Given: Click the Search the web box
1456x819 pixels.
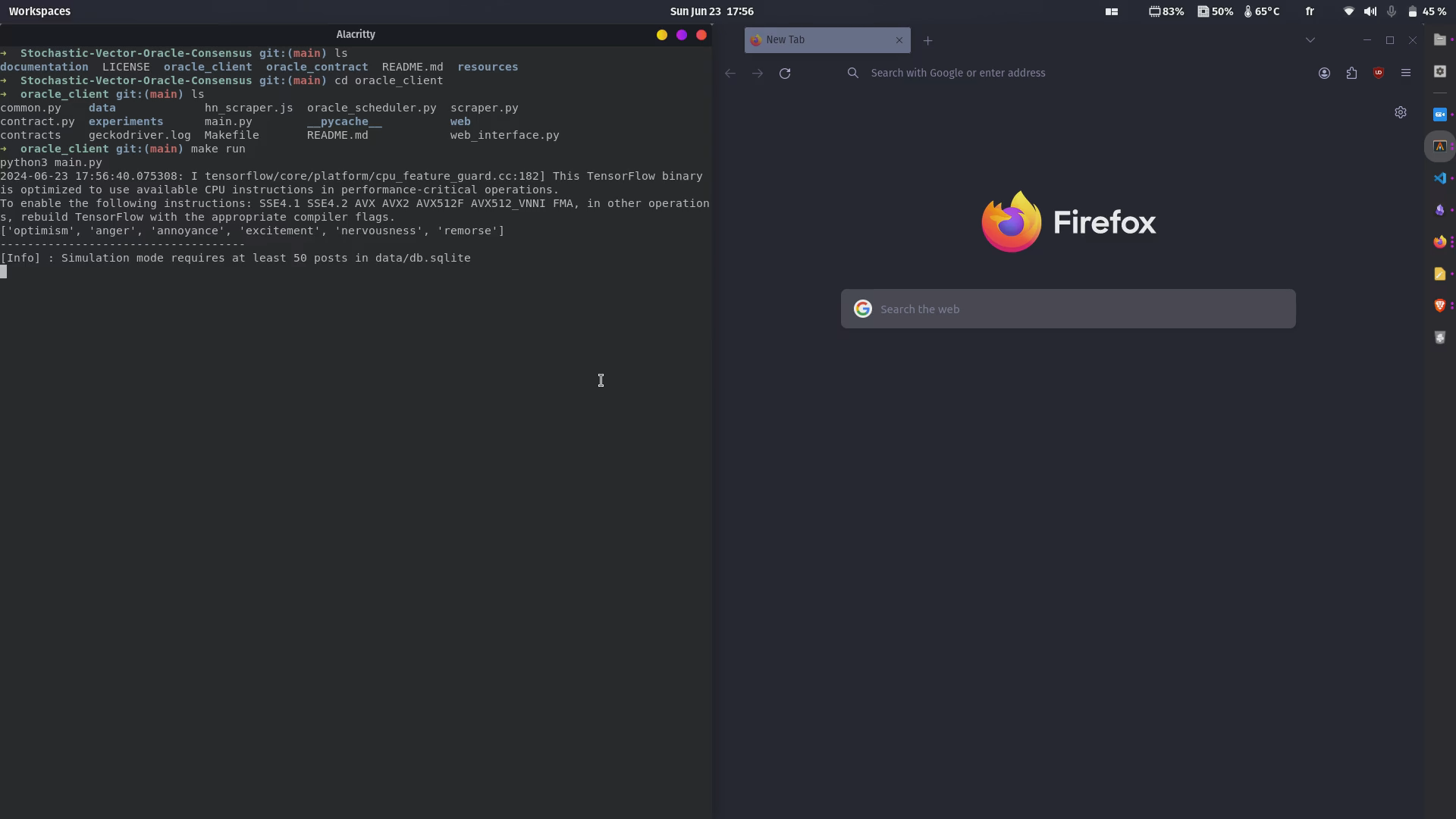Looking at the screenshot, I should tap(1068, 309).
